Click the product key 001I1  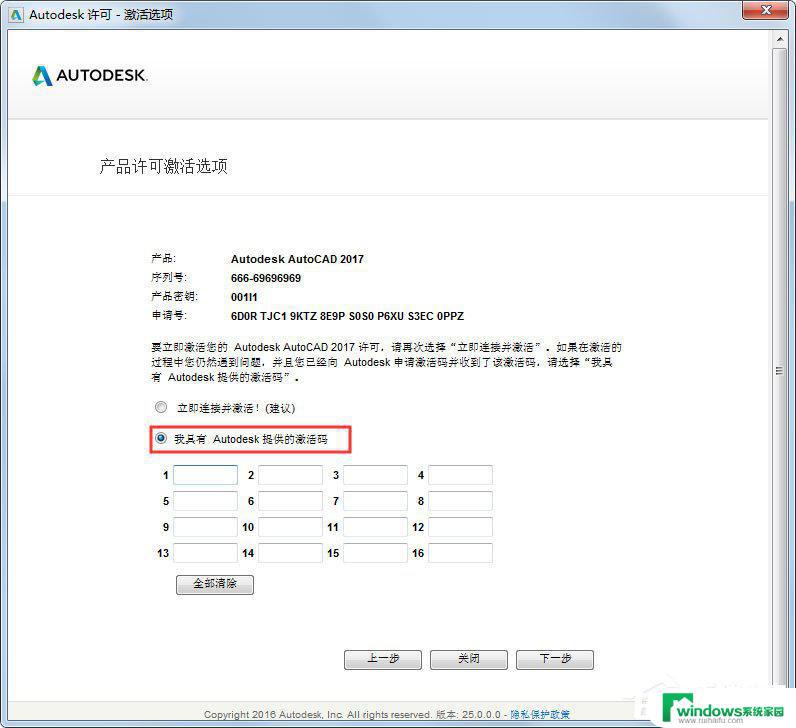click(244, 297)
